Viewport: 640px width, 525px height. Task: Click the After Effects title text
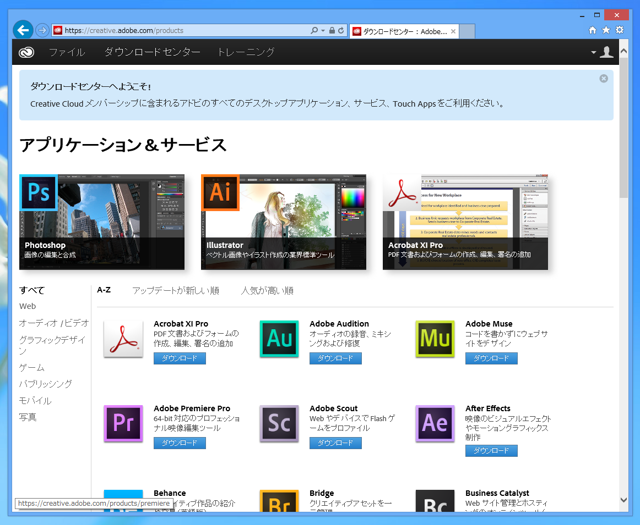click(488, 408)
